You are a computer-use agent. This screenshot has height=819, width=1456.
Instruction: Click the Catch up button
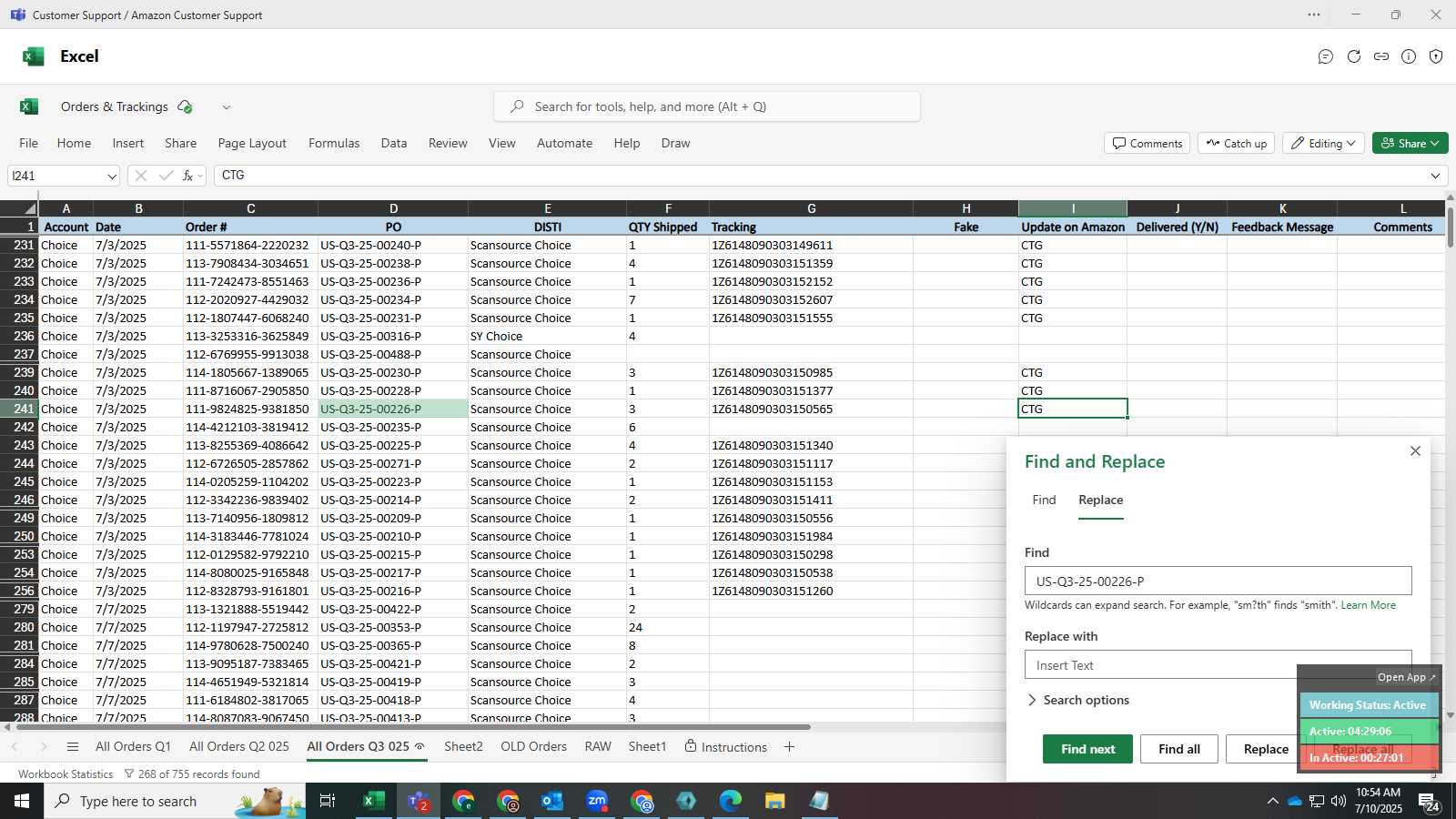click(1236, 143)
